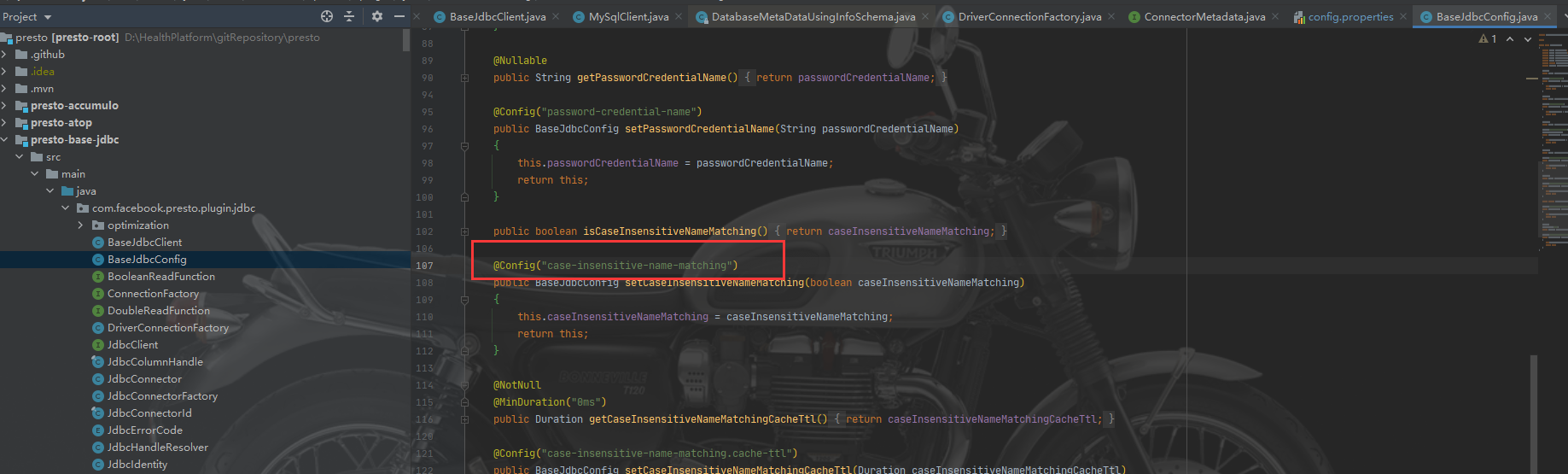
Task: Close the ConnectorMetadata.java tab
Action: click(1275, 16)
